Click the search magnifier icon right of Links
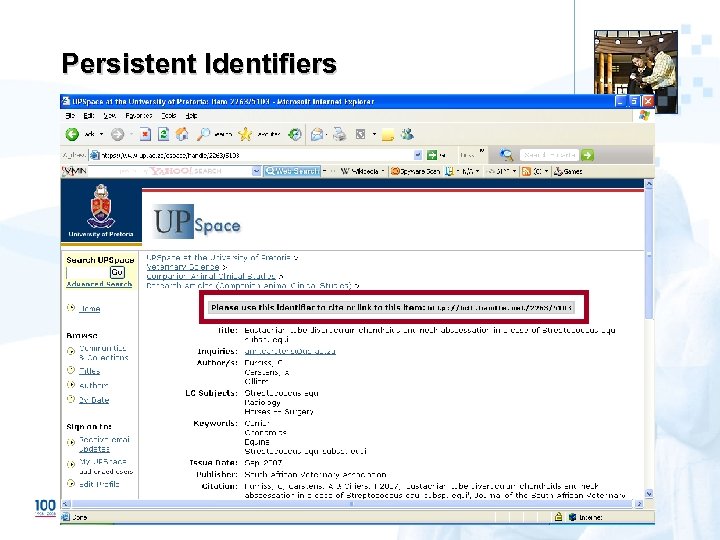720x540 pixels. 506,155
